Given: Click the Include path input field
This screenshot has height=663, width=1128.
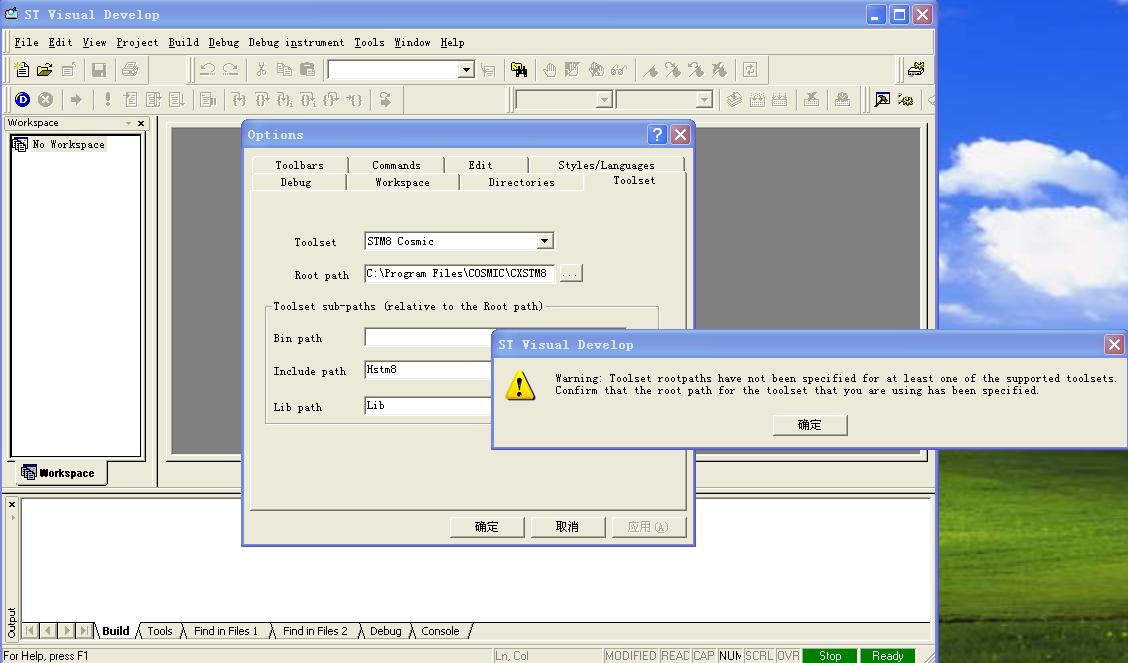Looking at the screenshot, I should click(x=427, y=370).
